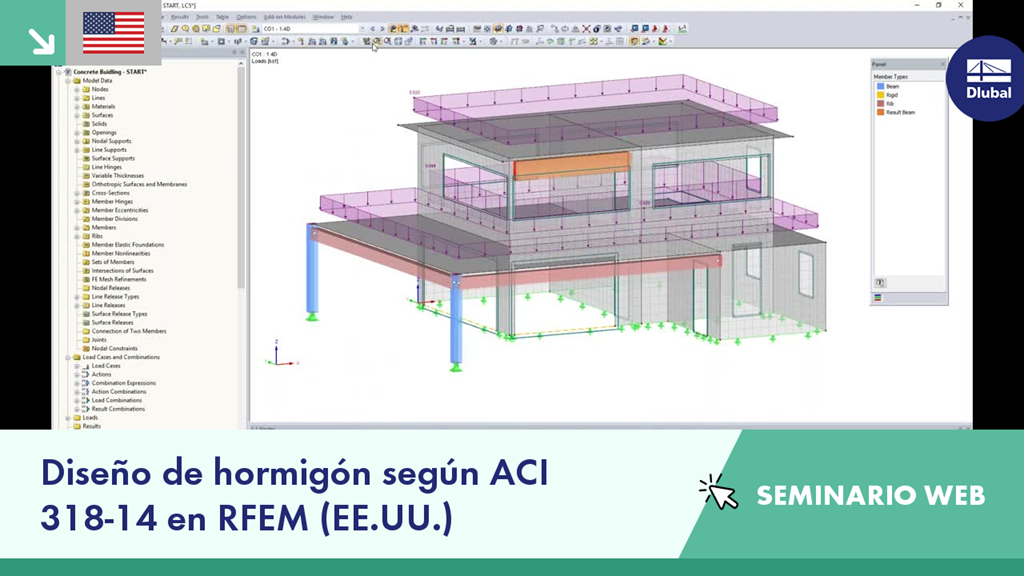Click the US flag icon

point(114,33)
